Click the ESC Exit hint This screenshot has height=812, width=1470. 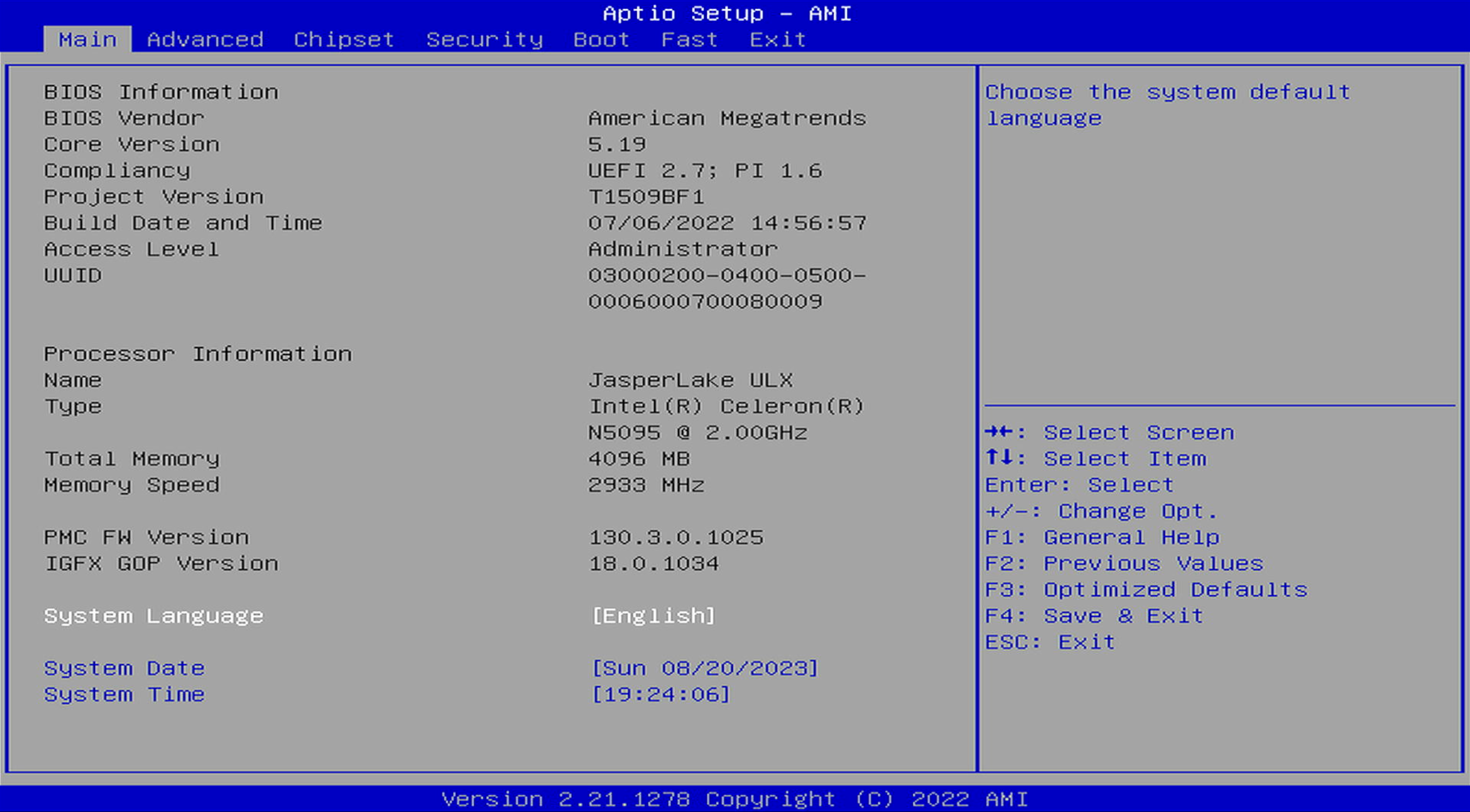[1049, 642]
